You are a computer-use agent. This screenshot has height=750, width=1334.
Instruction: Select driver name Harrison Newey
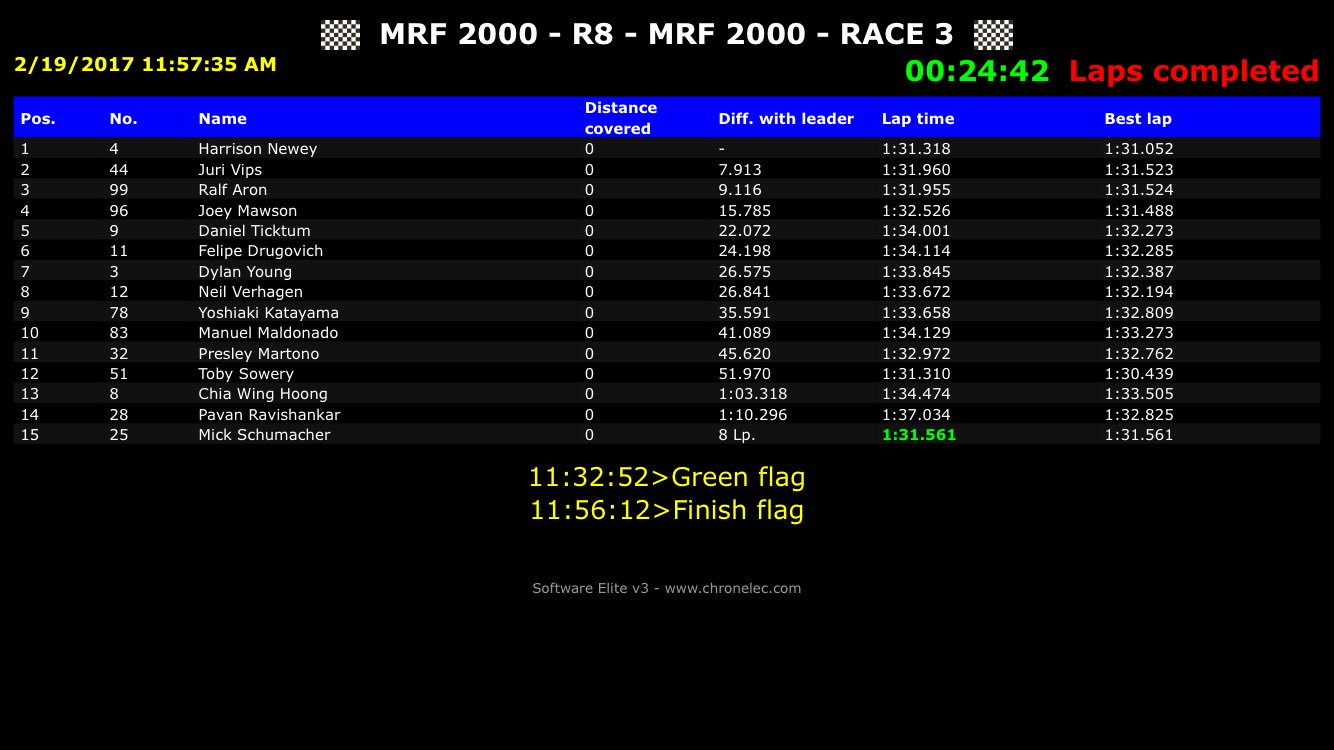258,149
